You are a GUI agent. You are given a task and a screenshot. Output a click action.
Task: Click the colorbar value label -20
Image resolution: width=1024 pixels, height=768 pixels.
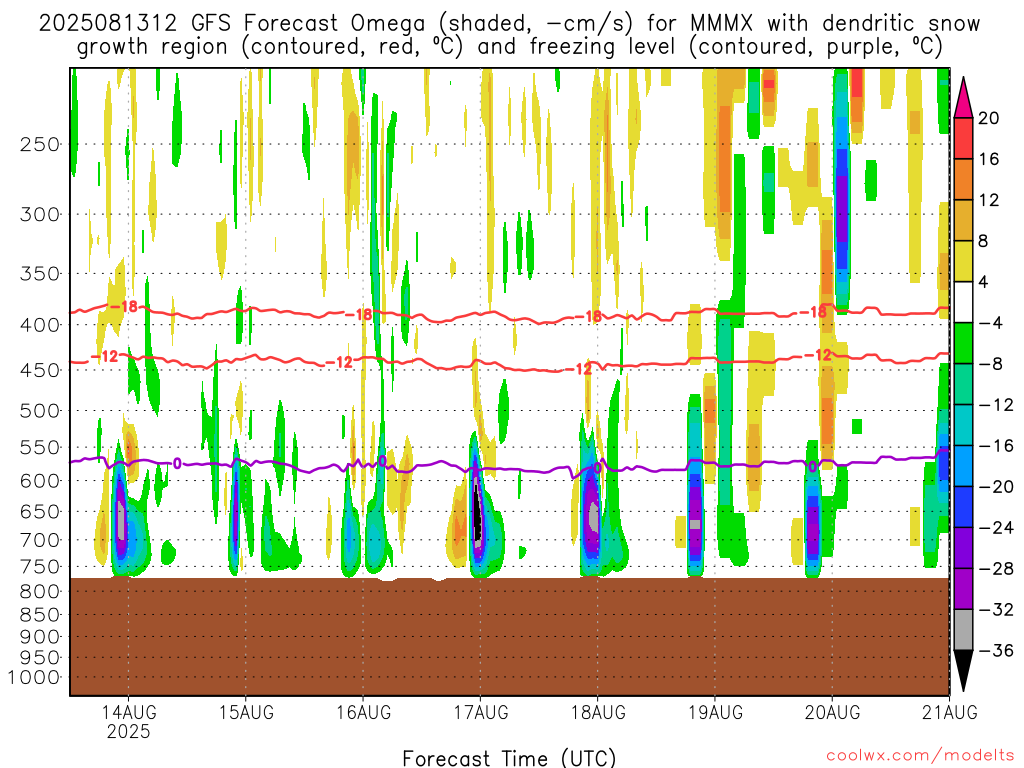(x=997, y=487)
